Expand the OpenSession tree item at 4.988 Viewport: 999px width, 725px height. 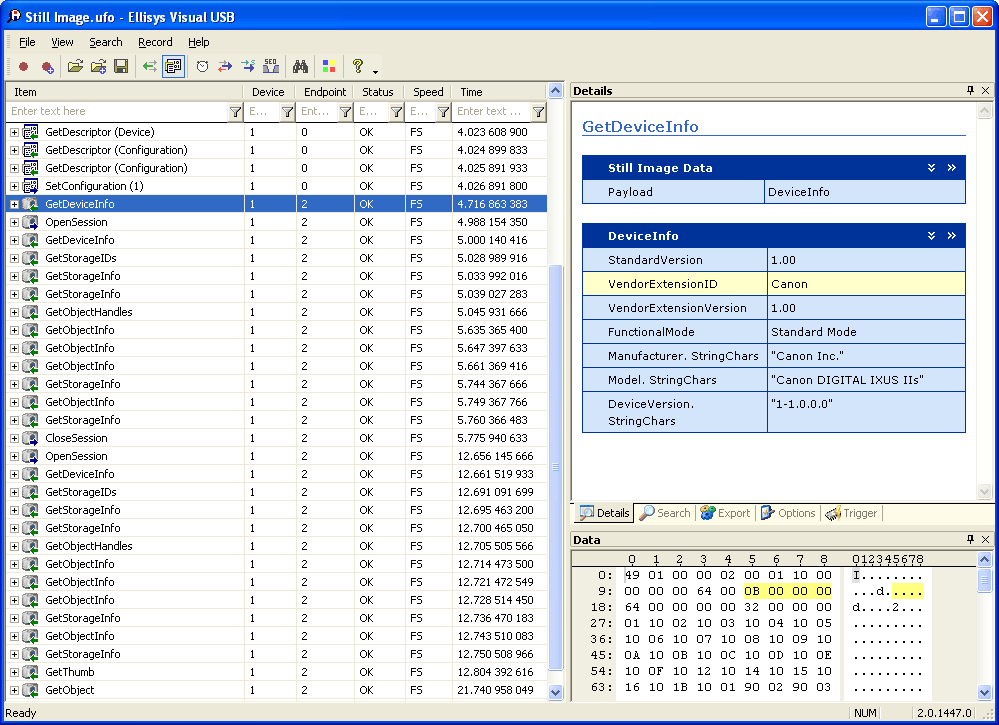14,222
